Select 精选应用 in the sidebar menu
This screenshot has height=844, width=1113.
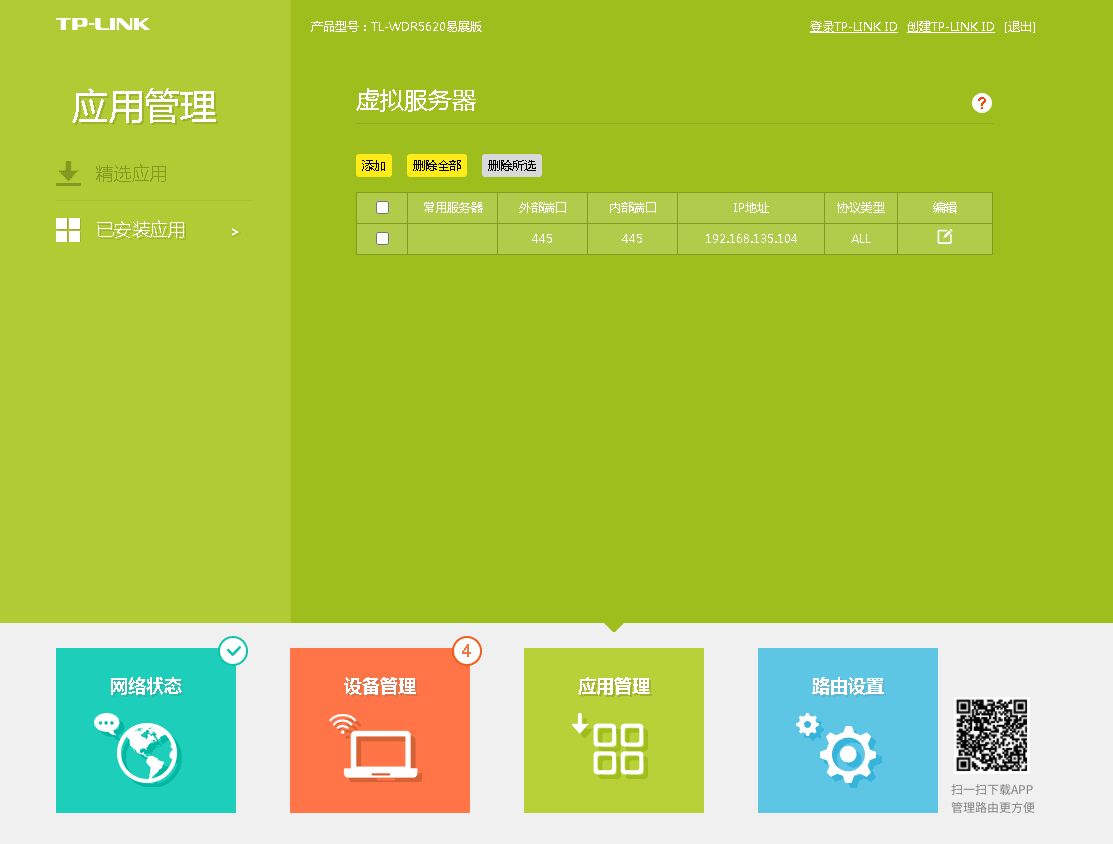pyautogui.click(x=131, y=174)
